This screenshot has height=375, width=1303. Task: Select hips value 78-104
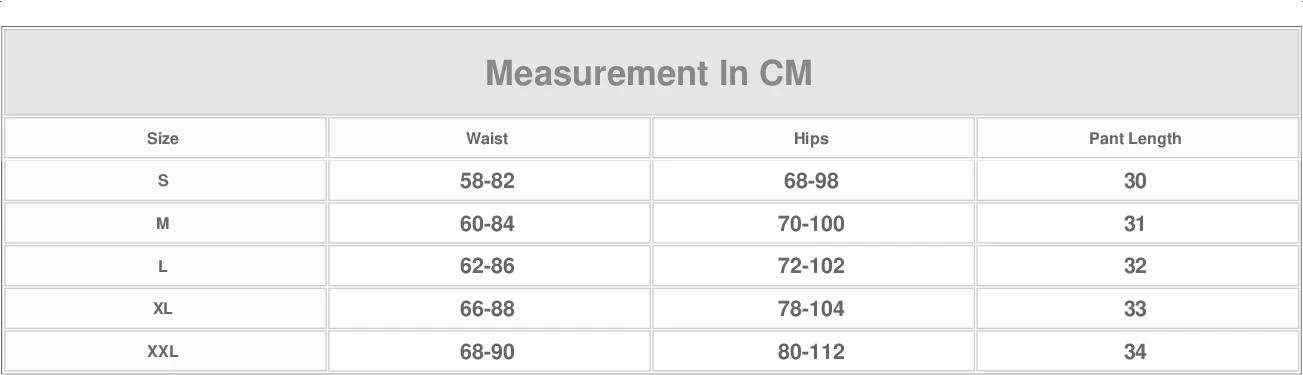[811, 309]
